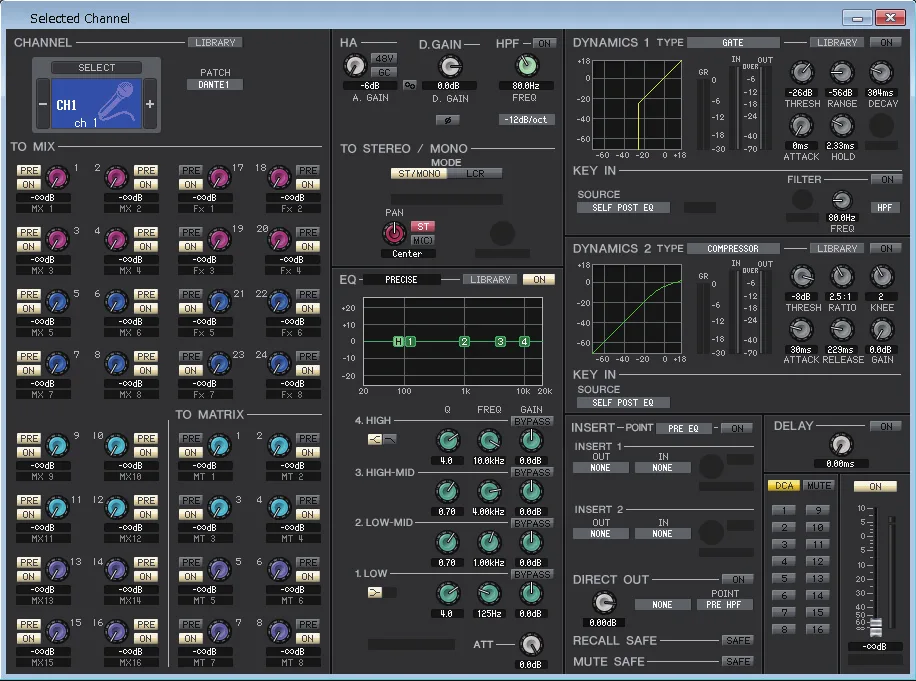Viewport: 916px width, 681px height.
Task: Select LCR mode
Action: click(475, 173)
